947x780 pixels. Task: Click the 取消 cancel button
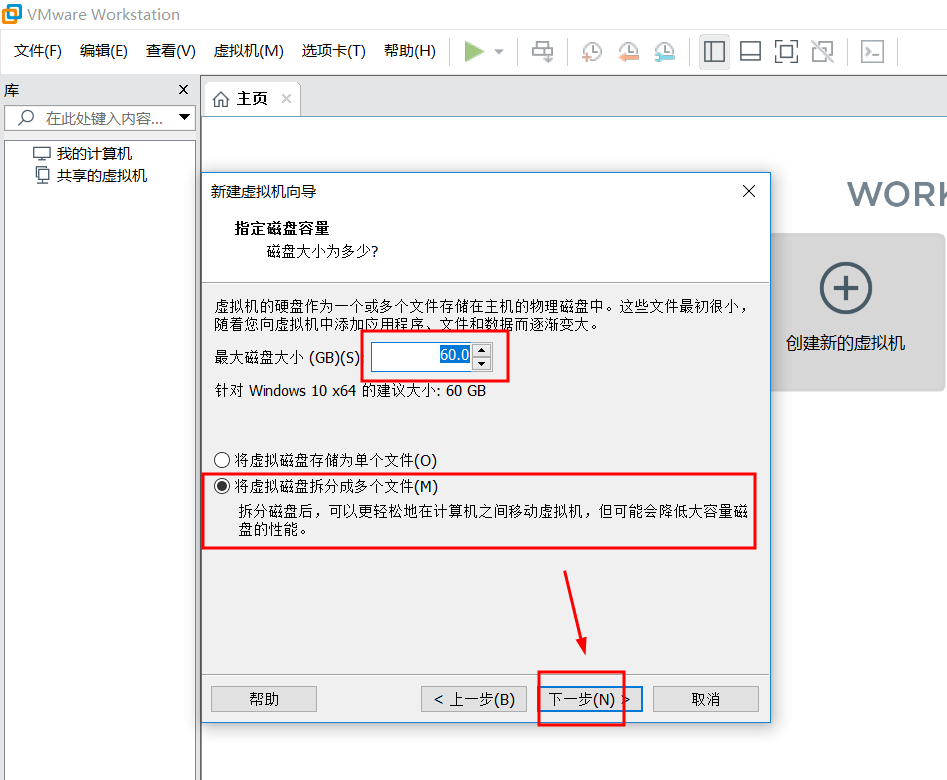point(705,699)
